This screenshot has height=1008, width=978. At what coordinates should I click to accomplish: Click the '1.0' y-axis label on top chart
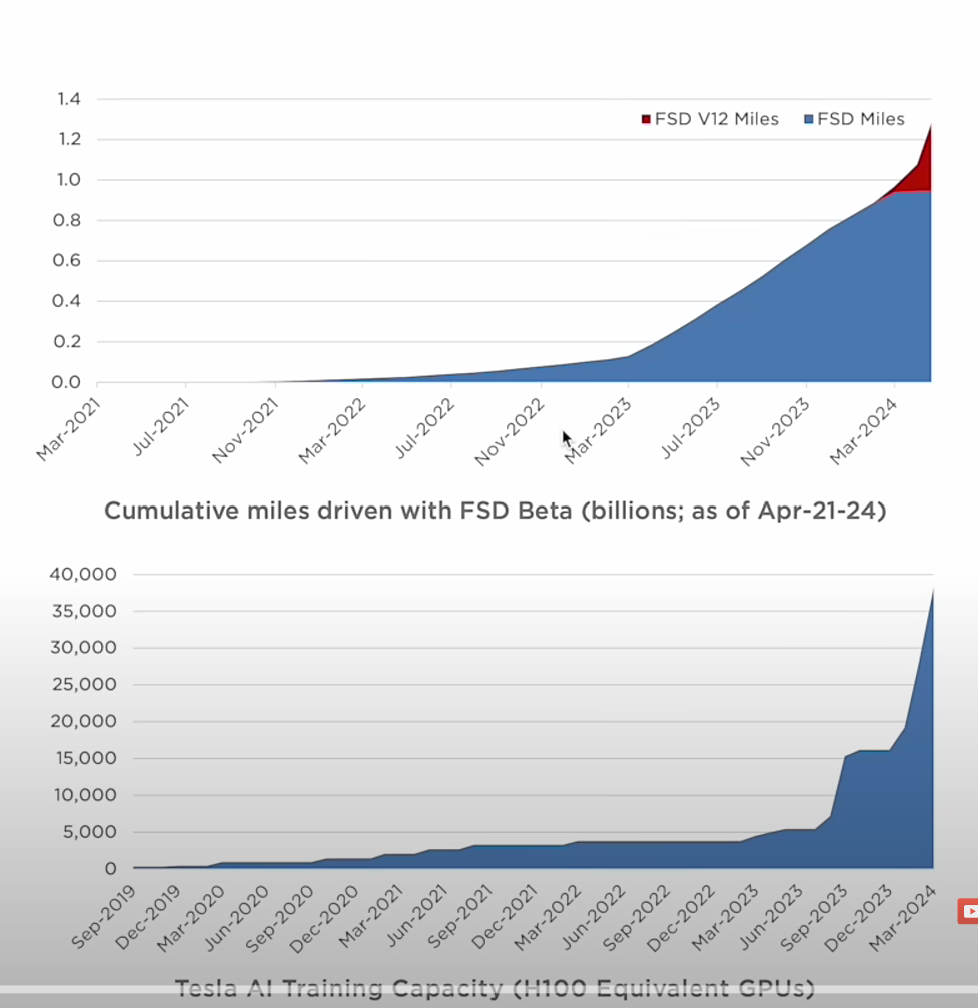pyautogui.click(x=69, y=180)
